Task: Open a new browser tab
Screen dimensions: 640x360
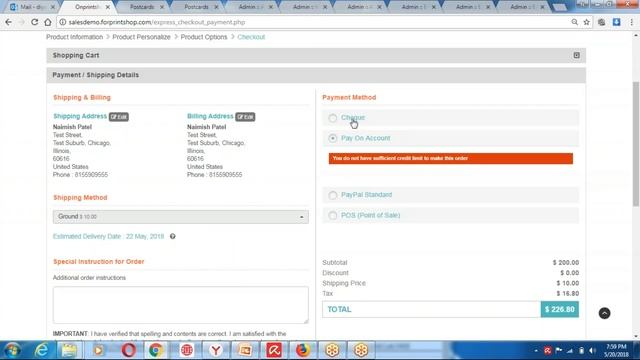Action: click(x=560, y=7)
